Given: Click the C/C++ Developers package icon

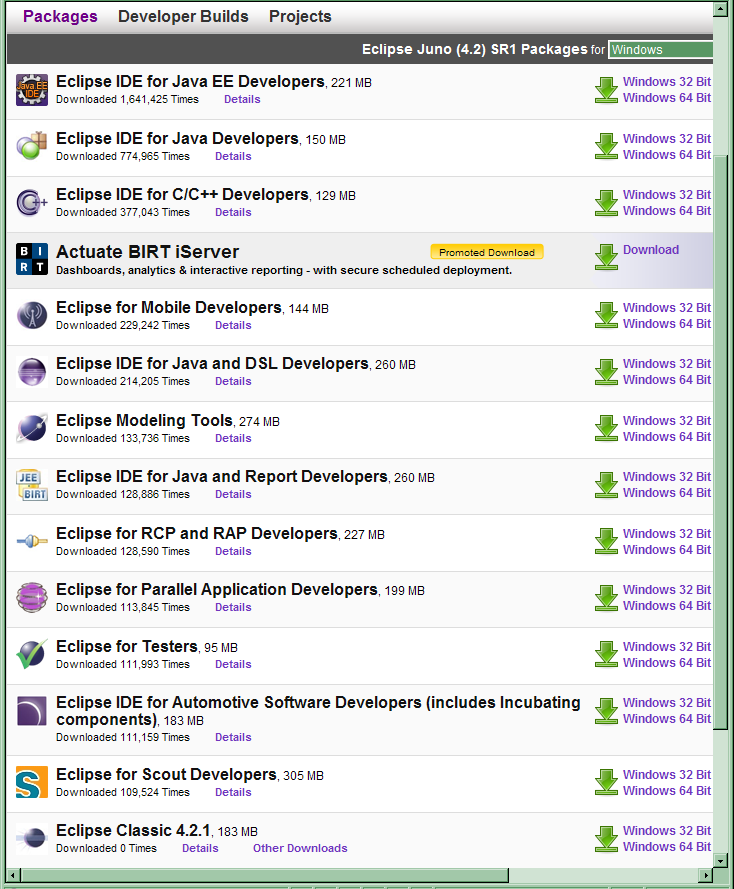Looking at the screenshot, I should (x=31, y=202).
